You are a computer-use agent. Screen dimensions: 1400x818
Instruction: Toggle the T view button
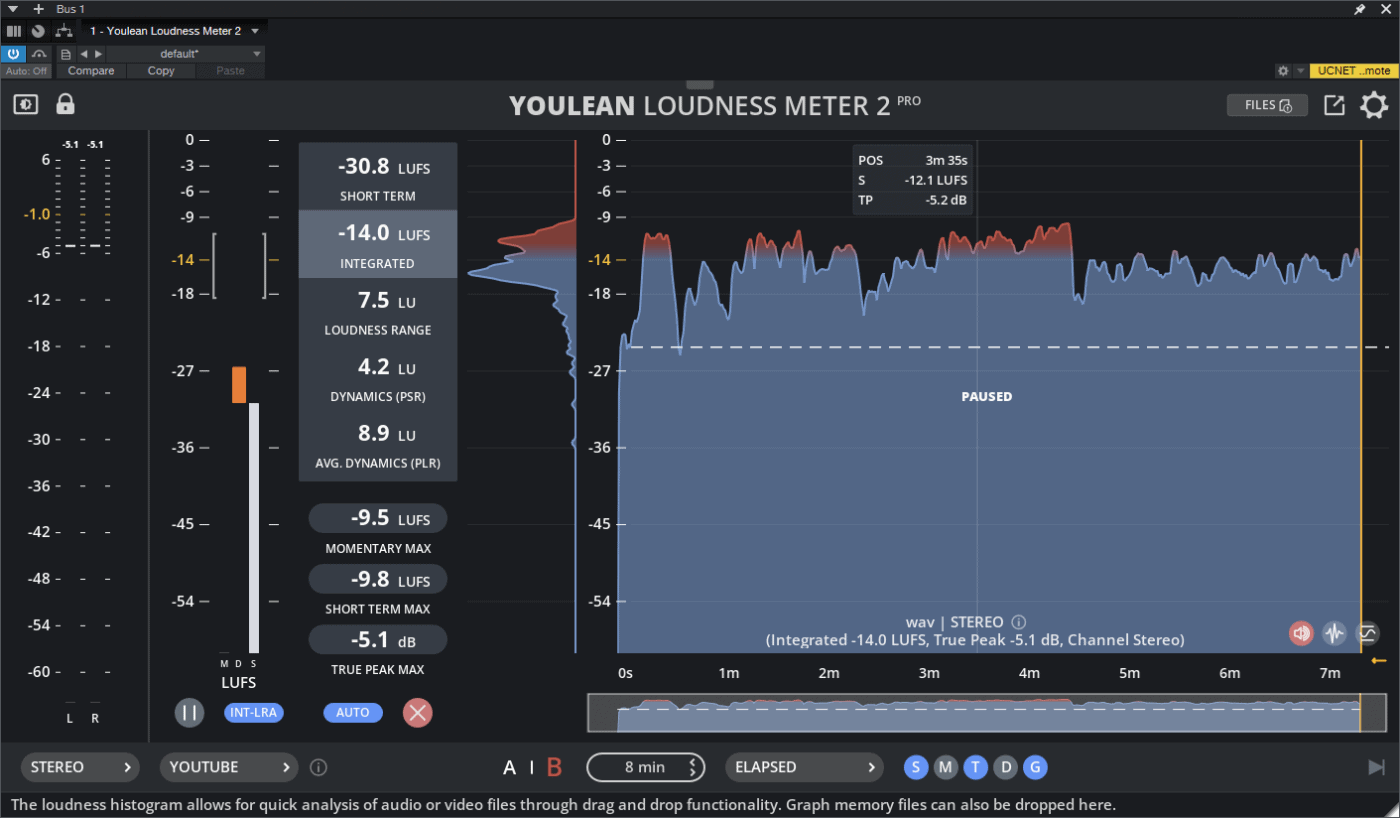(x=976, y=768)
